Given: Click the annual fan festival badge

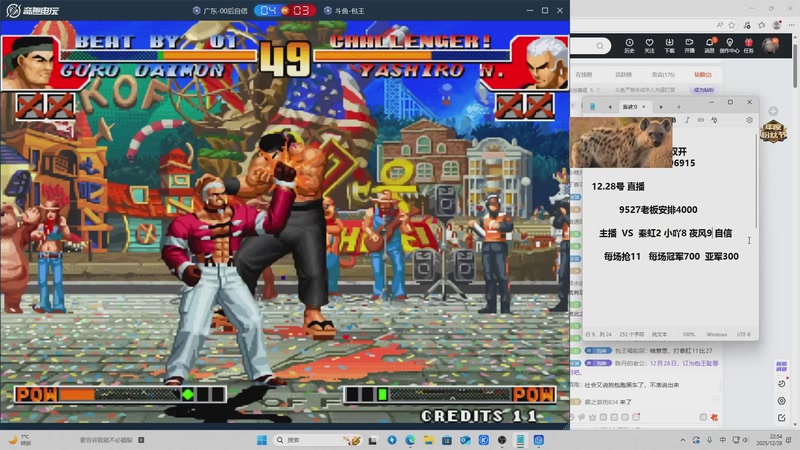Looking at the screenshot, I should (773, 131).
